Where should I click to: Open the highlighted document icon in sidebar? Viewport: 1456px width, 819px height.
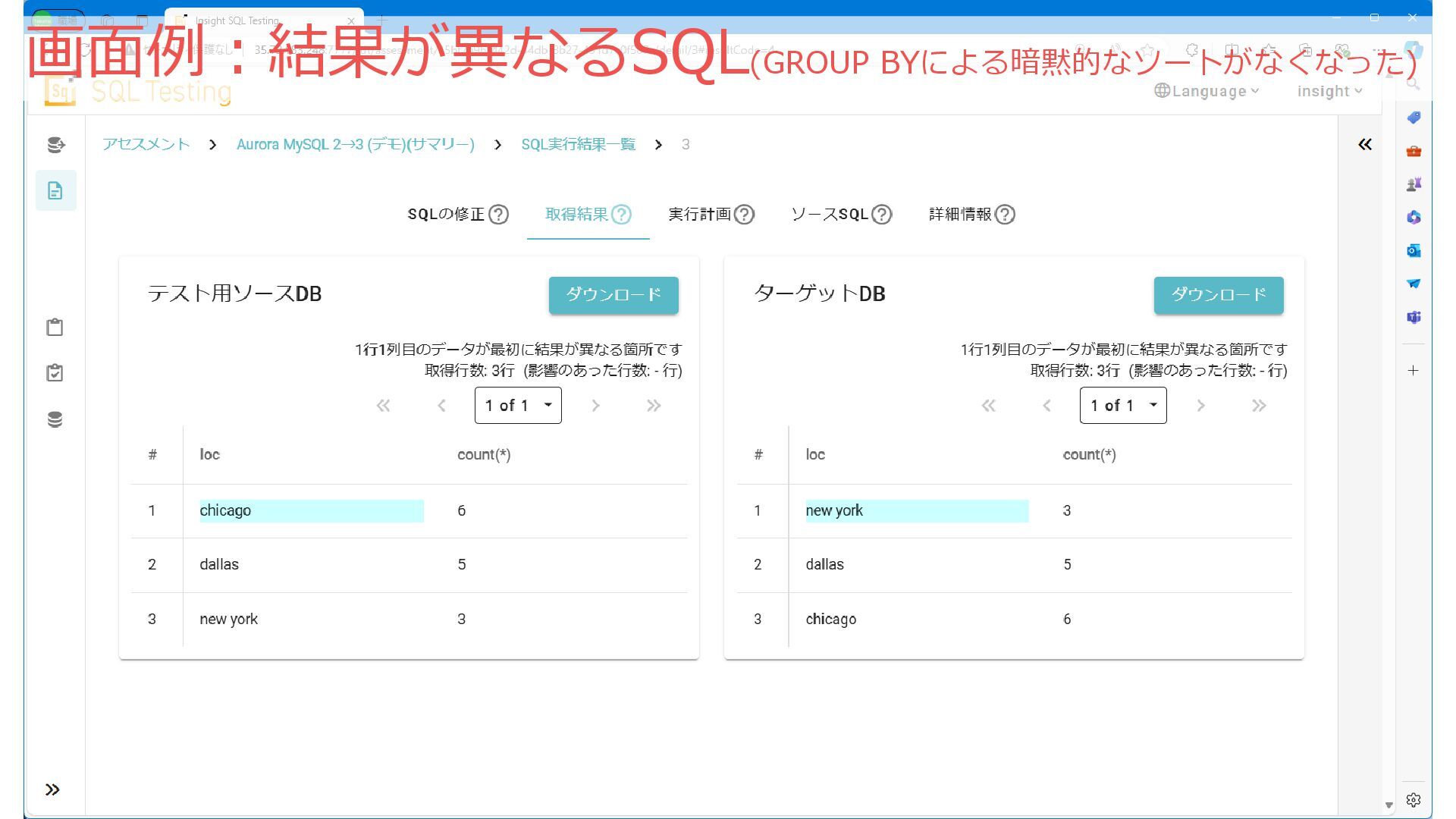coord(55,190)
